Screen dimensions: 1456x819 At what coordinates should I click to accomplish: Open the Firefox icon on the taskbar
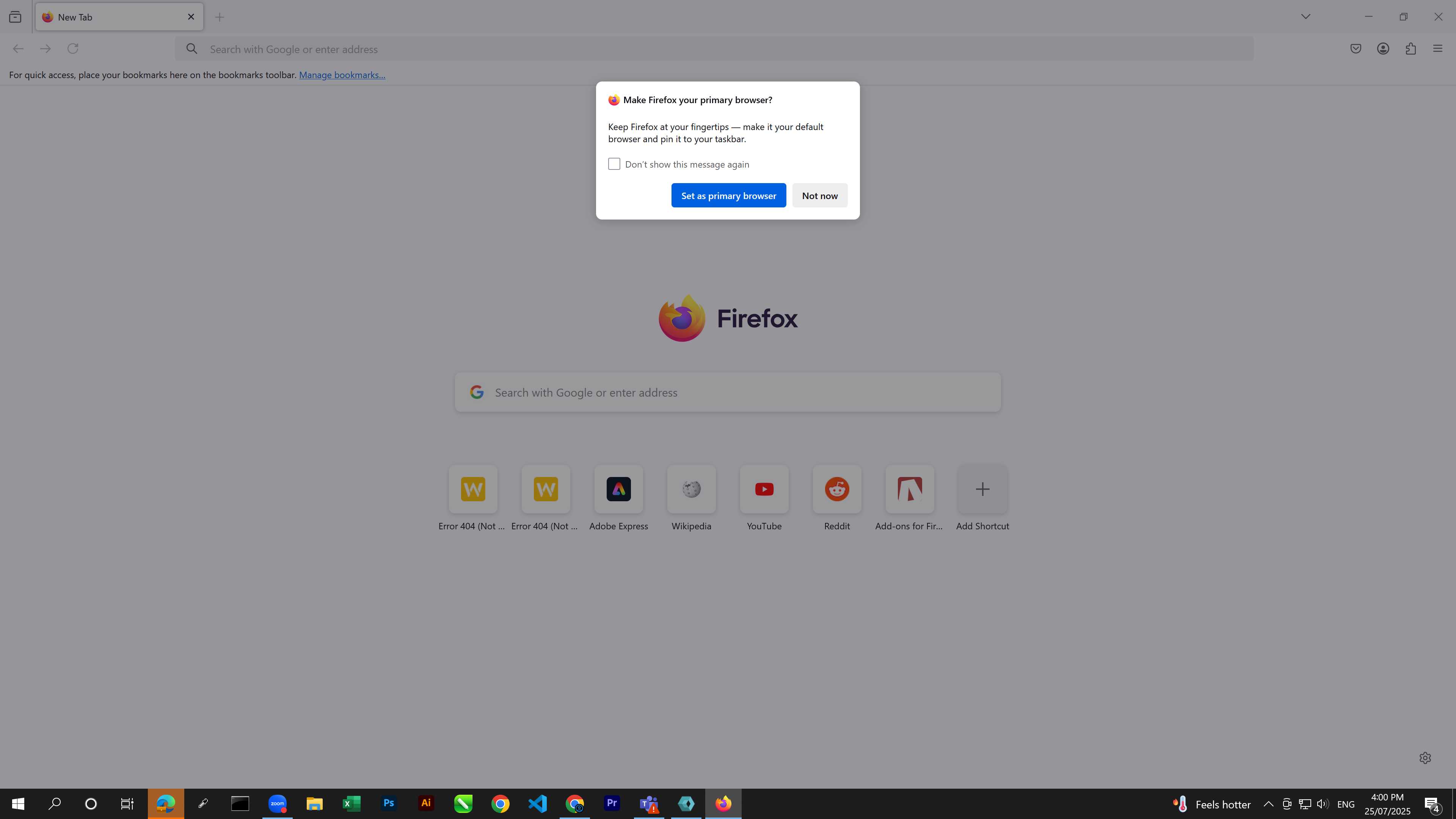[x=723, y=804]
